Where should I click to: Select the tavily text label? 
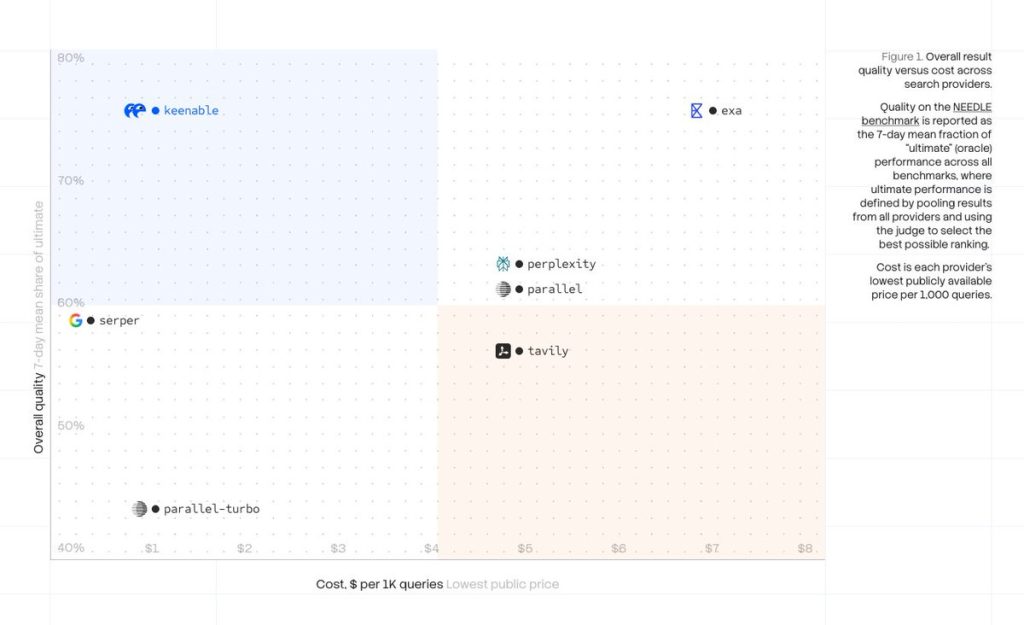(548, 351)
